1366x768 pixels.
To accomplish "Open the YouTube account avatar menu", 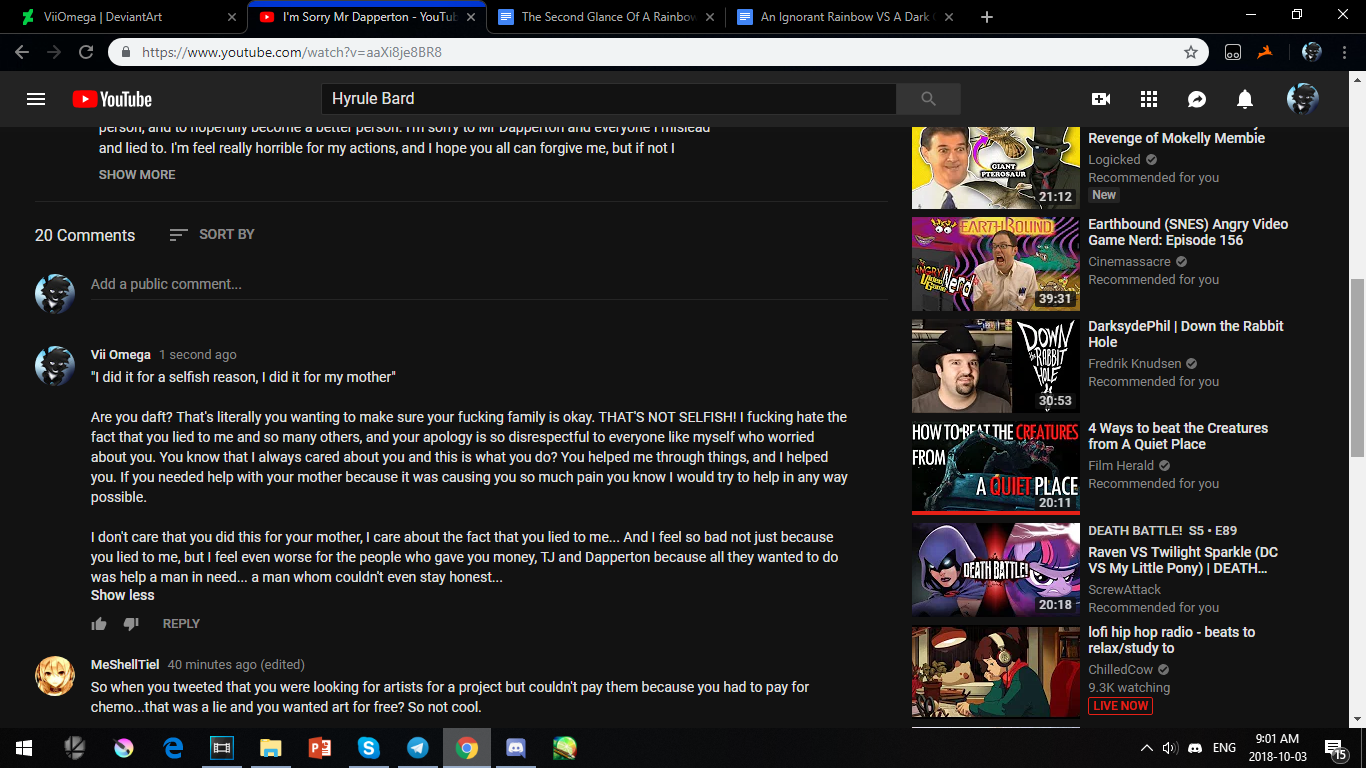I will pyautogui.click(x=1303, y=99).
